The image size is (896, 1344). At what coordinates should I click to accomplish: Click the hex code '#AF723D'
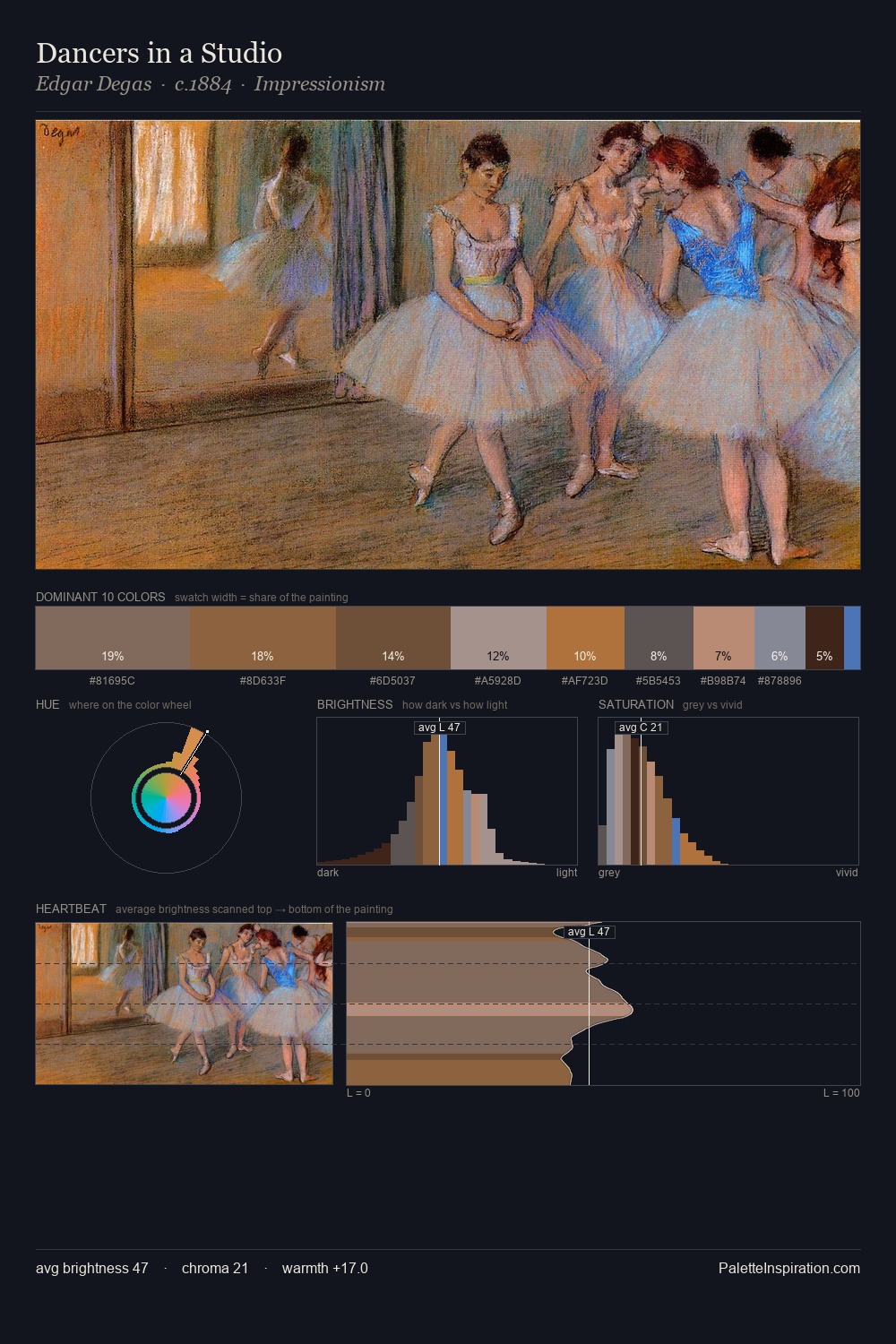click(584, 681)
